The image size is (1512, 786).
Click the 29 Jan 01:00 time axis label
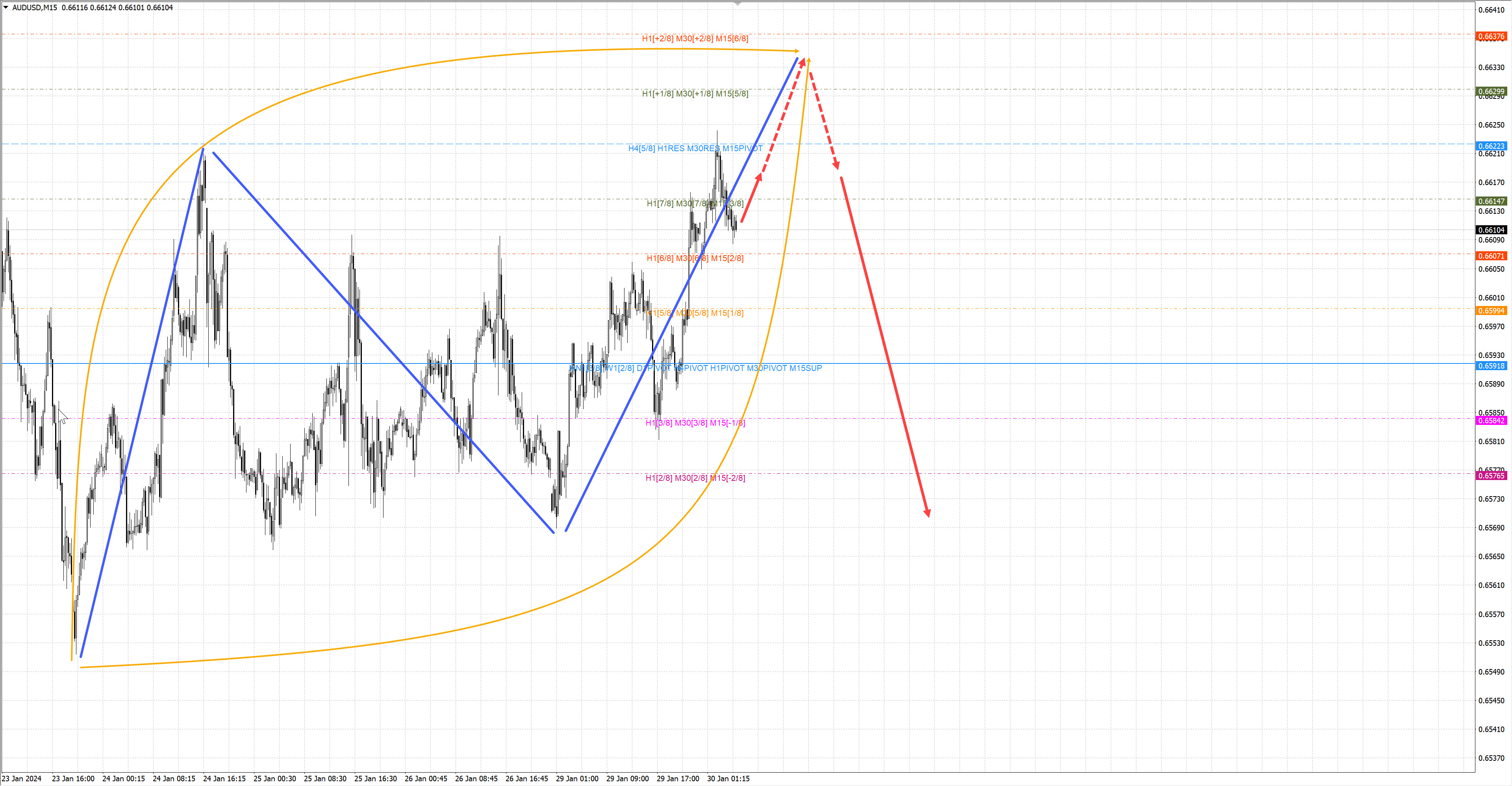tap(577, 779)
